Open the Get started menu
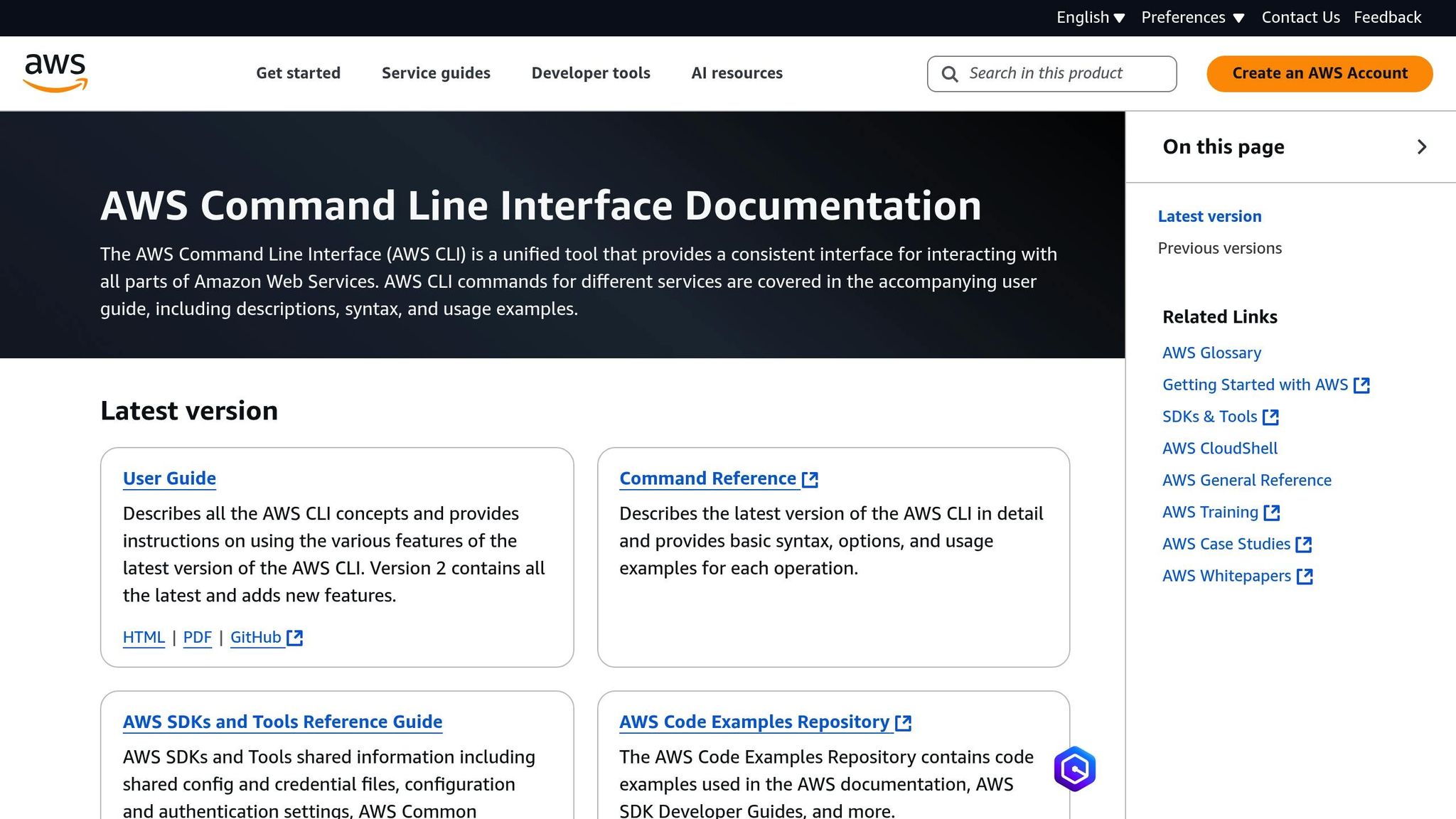 [x=299, y=73]
